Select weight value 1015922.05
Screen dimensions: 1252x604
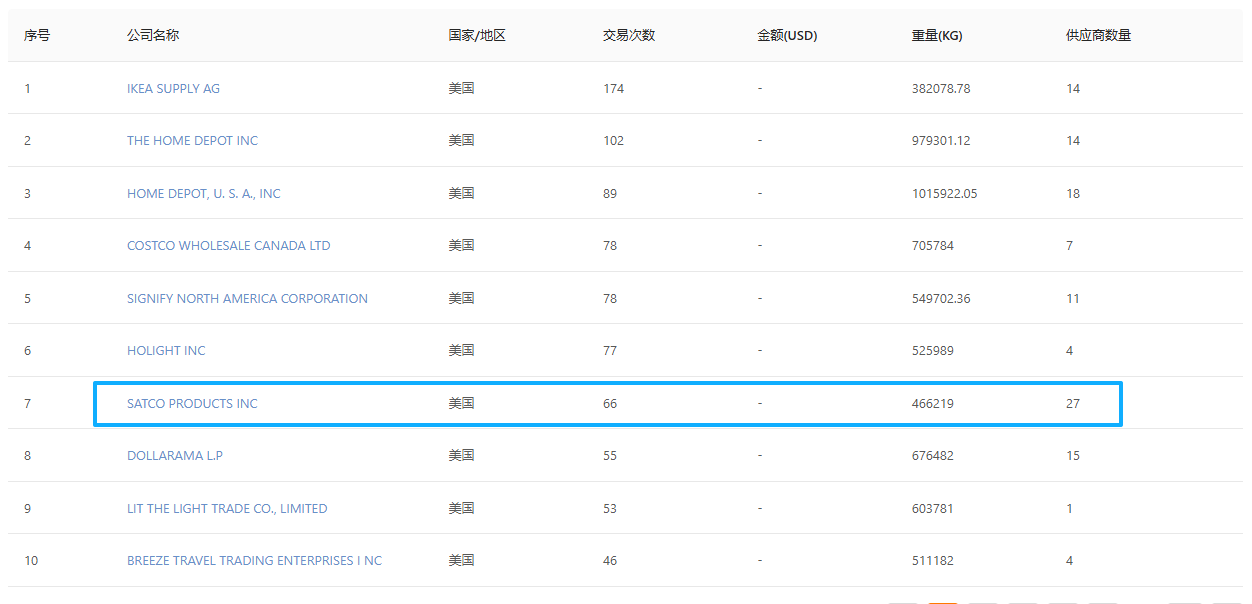(945, 193)
